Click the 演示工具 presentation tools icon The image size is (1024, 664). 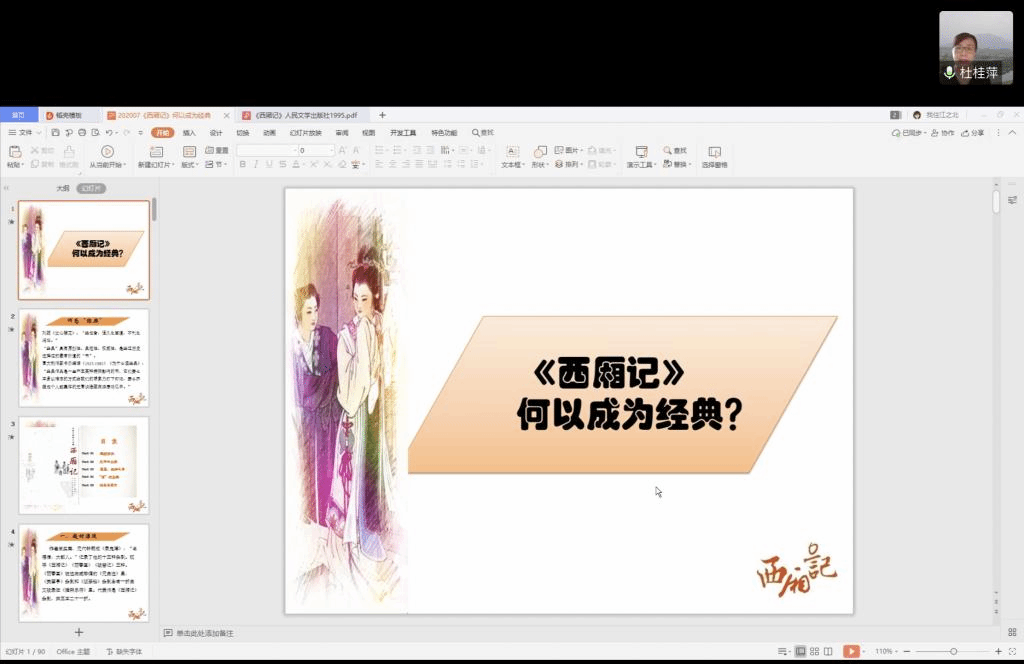(x=641, y=151)
